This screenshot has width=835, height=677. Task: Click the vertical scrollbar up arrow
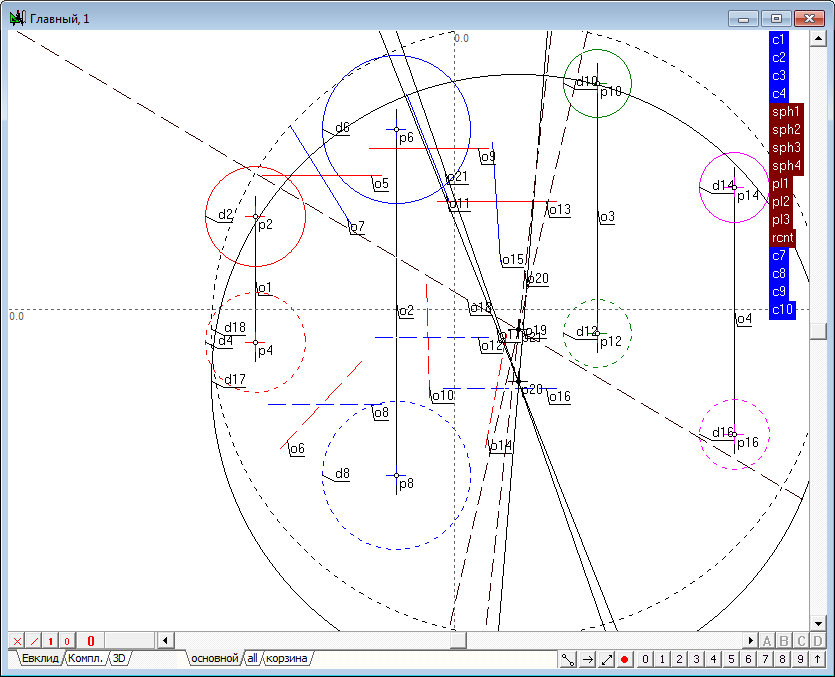pyautogui.click(x=818, y=38)
